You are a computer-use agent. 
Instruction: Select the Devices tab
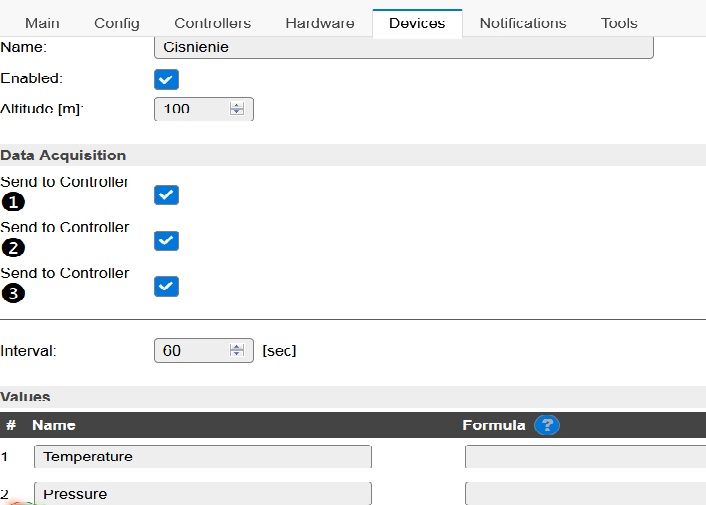pyautogui.click(x=417, y=23)
